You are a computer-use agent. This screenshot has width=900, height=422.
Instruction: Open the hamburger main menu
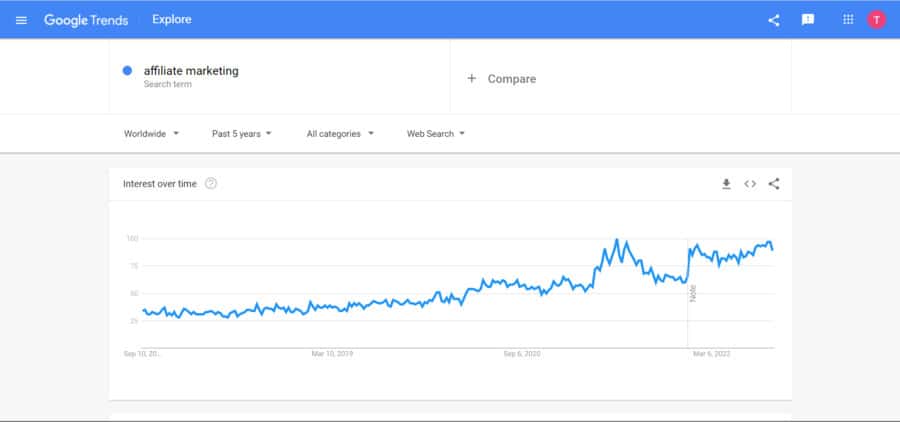tap(22, 20)
